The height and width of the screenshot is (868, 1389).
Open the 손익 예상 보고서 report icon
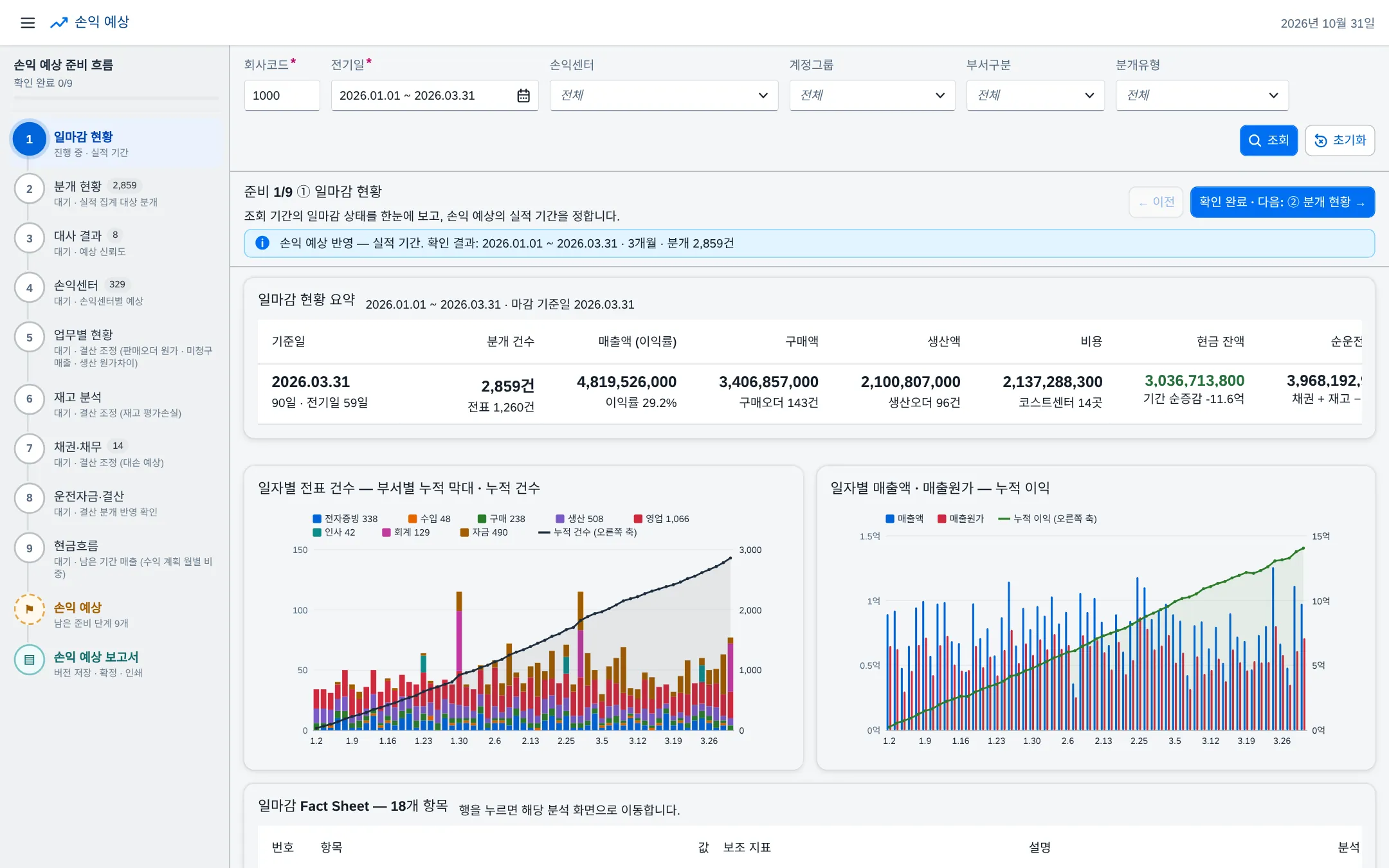[30, 660]
